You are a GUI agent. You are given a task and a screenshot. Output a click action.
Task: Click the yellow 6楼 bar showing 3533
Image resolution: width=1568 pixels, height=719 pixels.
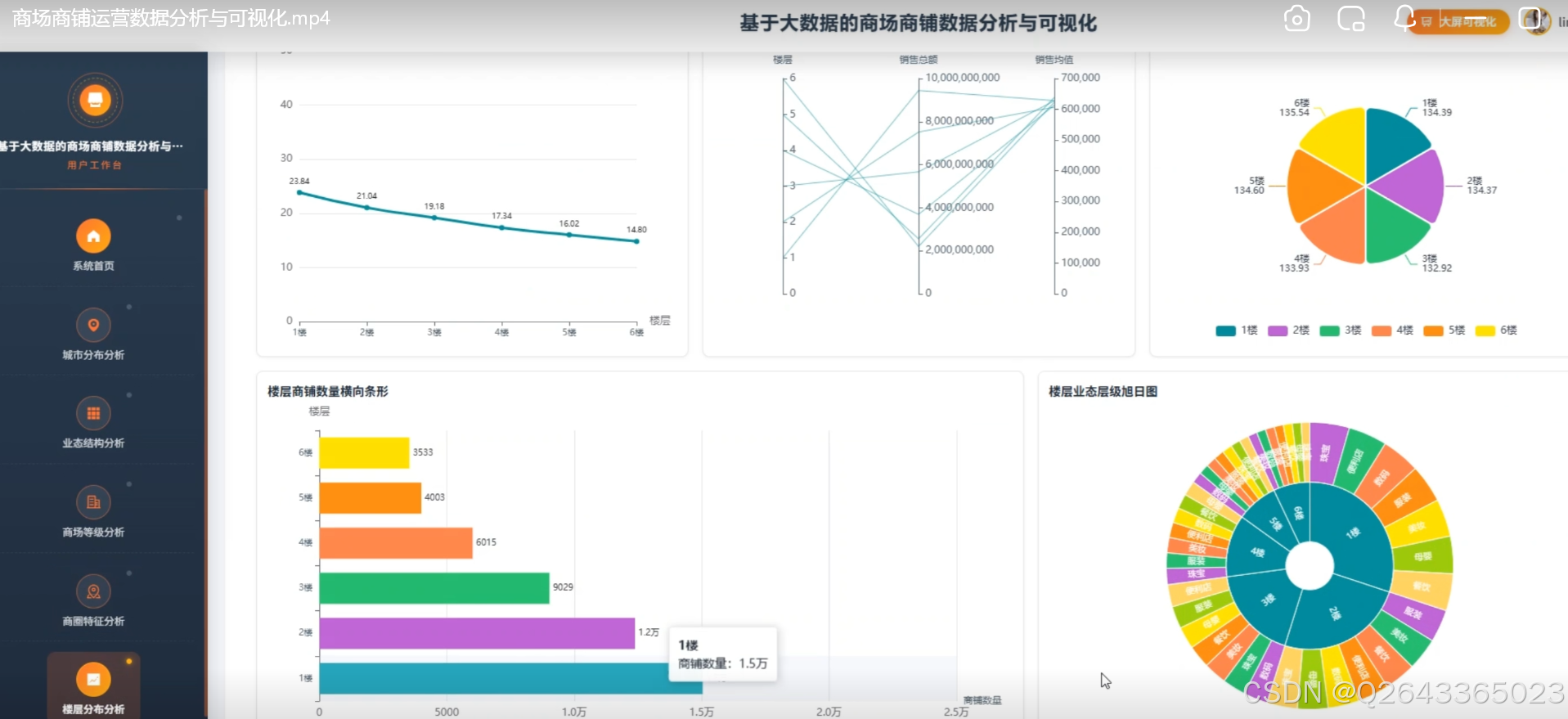(x=364, y=452)
